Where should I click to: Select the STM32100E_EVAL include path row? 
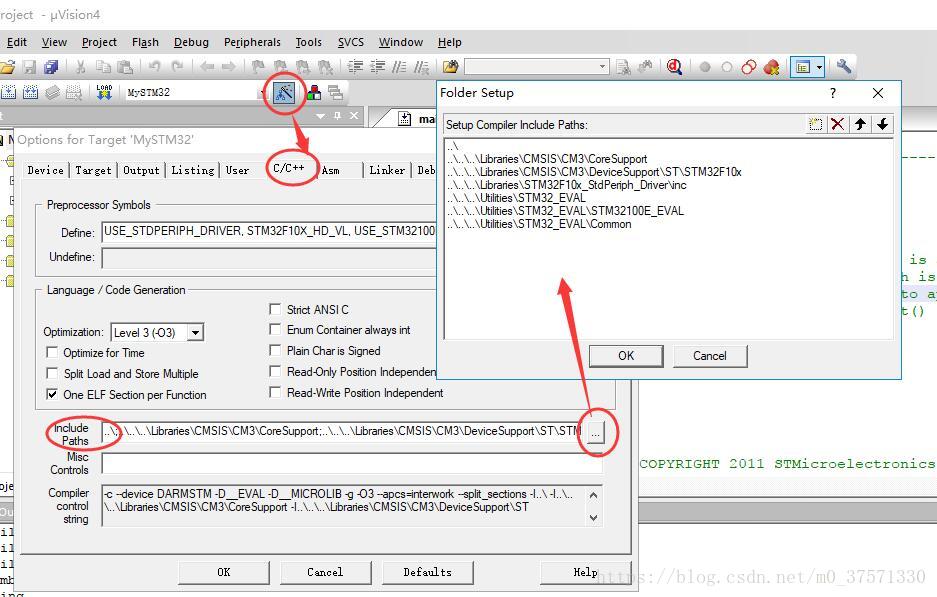[x=565, y=211]
